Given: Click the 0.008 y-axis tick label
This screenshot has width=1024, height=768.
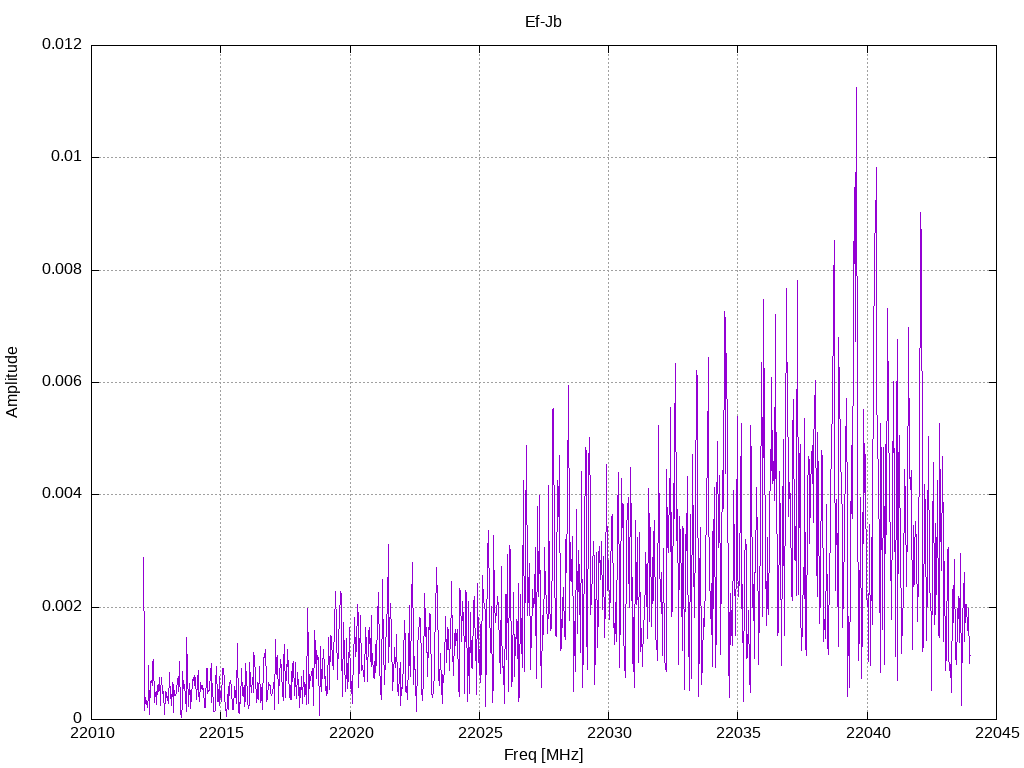Looking at the screenshot, I should (61, 270).
